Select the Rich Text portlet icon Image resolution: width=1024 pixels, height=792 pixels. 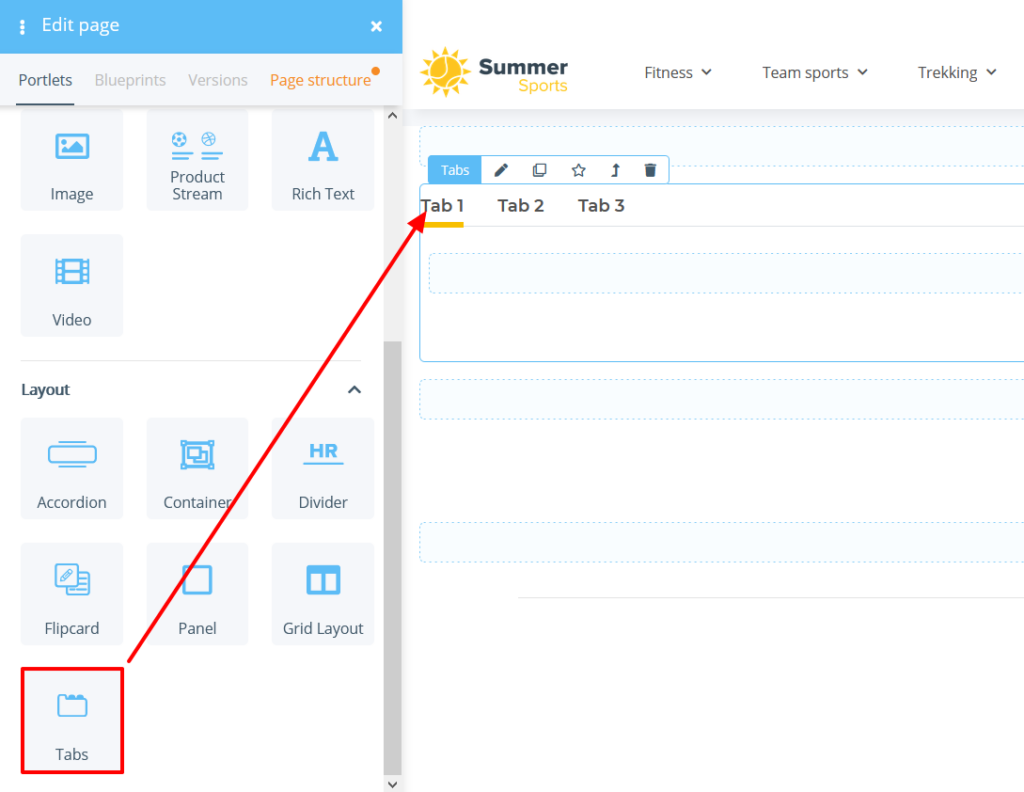click(x=322, y=160)
